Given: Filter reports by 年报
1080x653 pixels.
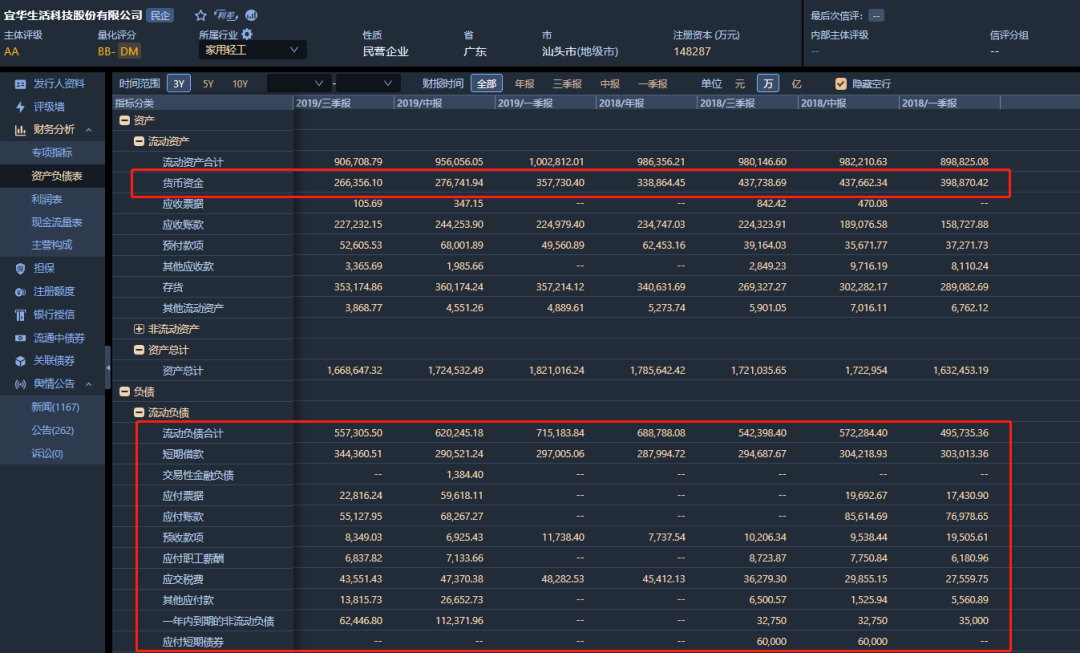Looking at the screenshot, I should click(x=524, y=84).
